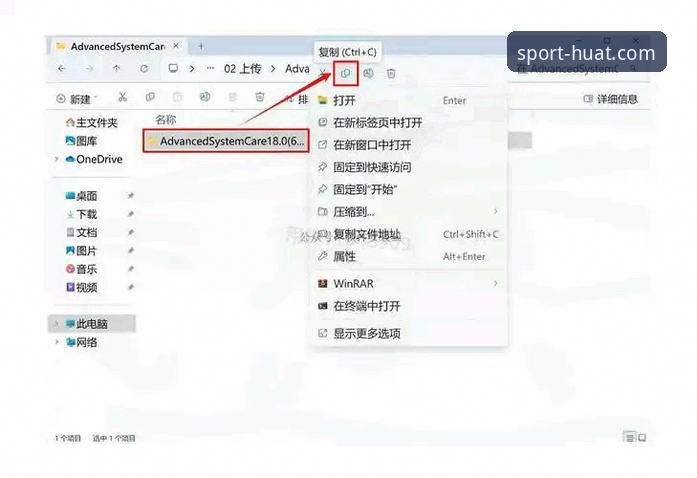Open 文档 in the sidebar

pyautogui.click(x=82, y=232)
